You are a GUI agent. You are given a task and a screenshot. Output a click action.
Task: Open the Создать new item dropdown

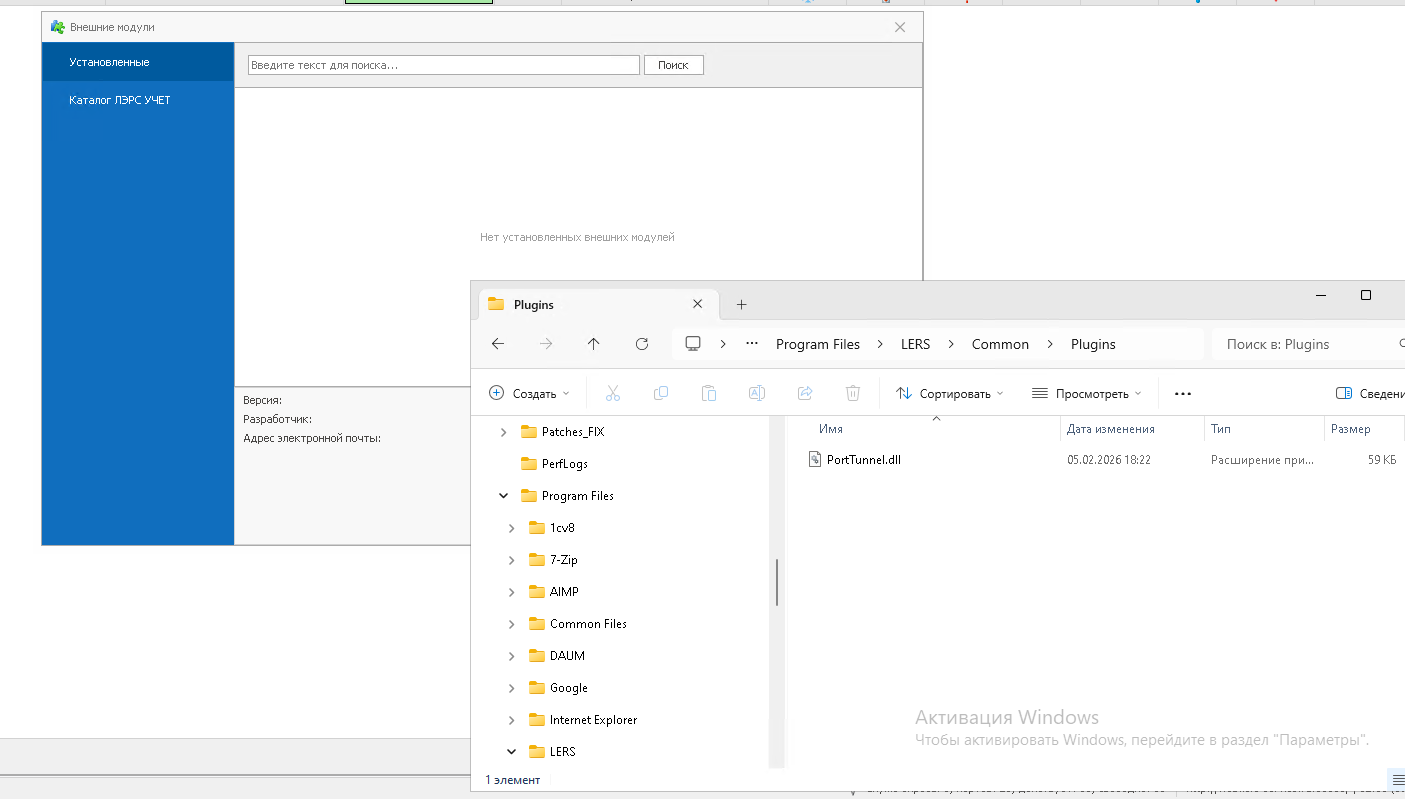point(529,394)
